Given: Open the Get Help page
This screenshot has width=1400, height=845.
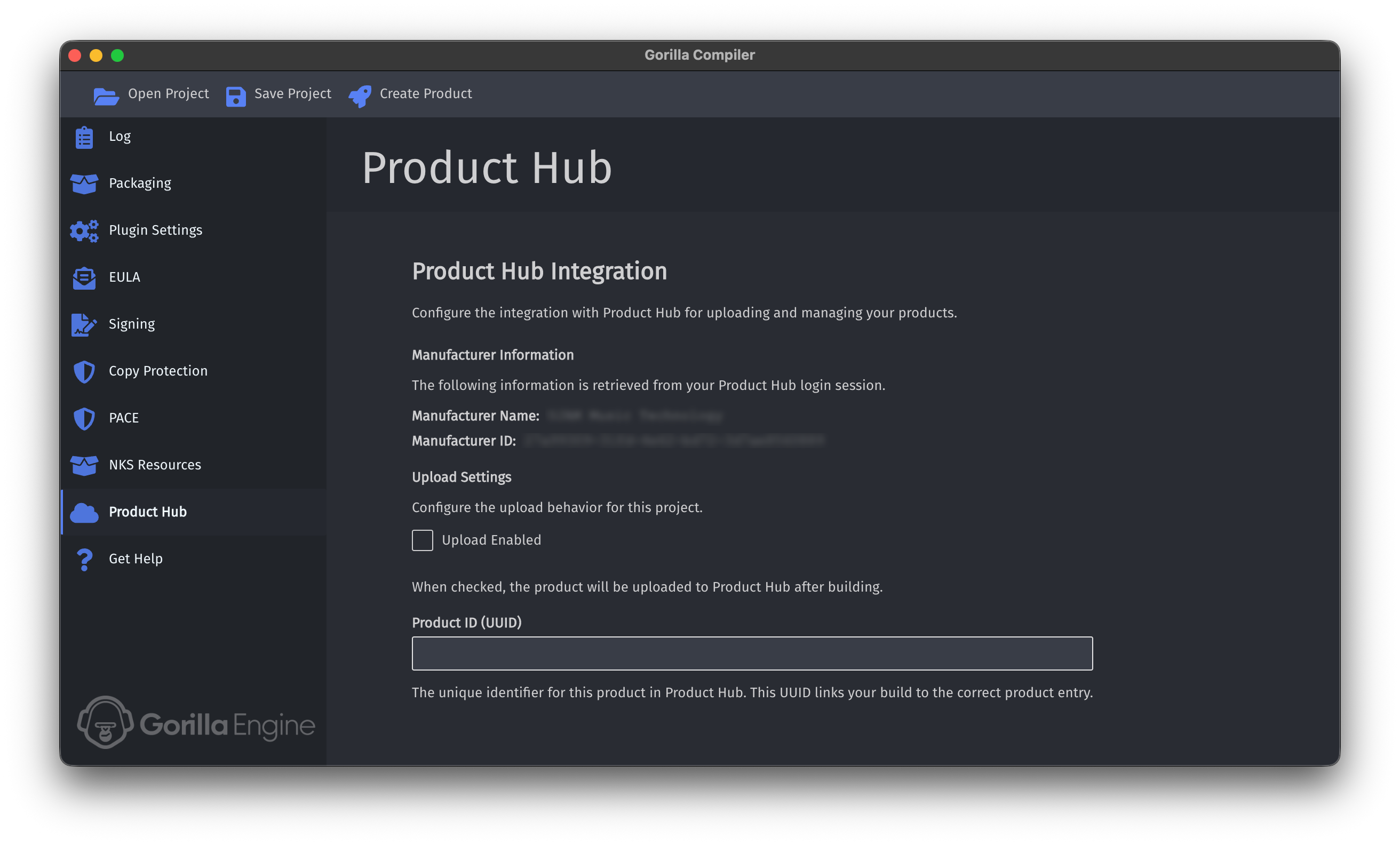Looking at the screenshot, I should [194, 559].
